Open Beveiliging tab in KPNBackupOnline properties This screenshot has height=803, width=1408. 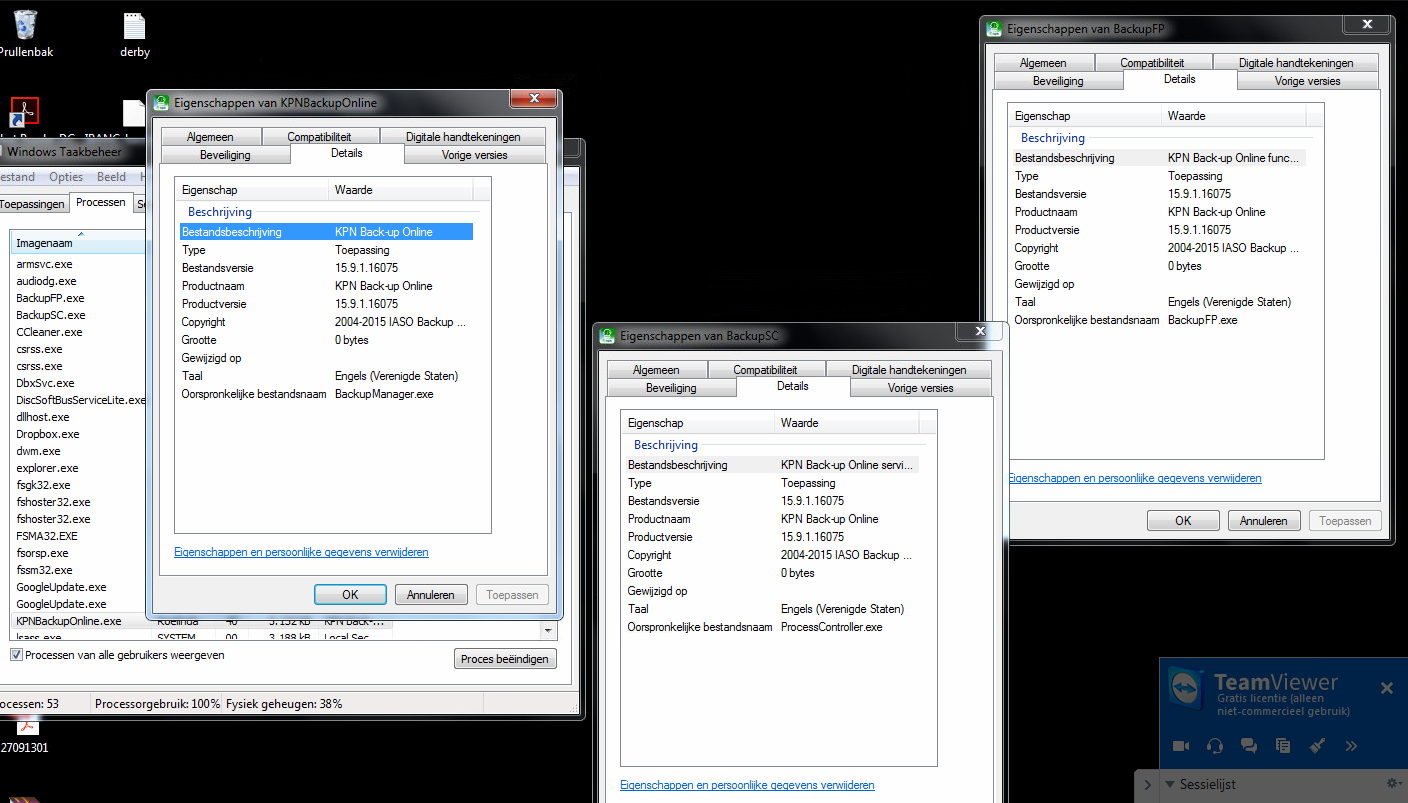[225, 155]
